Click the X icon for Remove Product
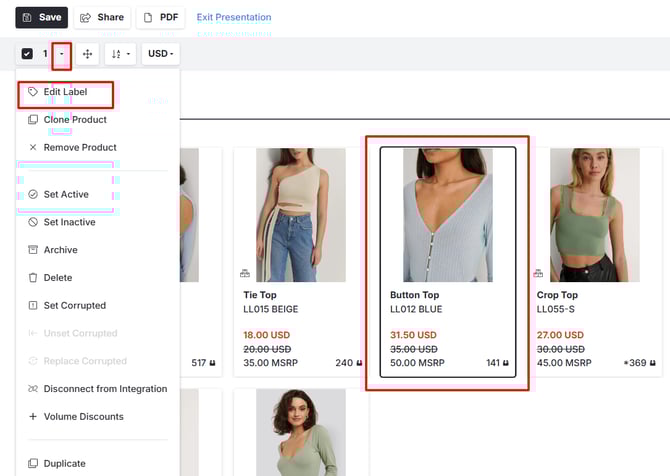Viewport: 670px width, 476px height. pyautogui.click(x=33, y=148)
